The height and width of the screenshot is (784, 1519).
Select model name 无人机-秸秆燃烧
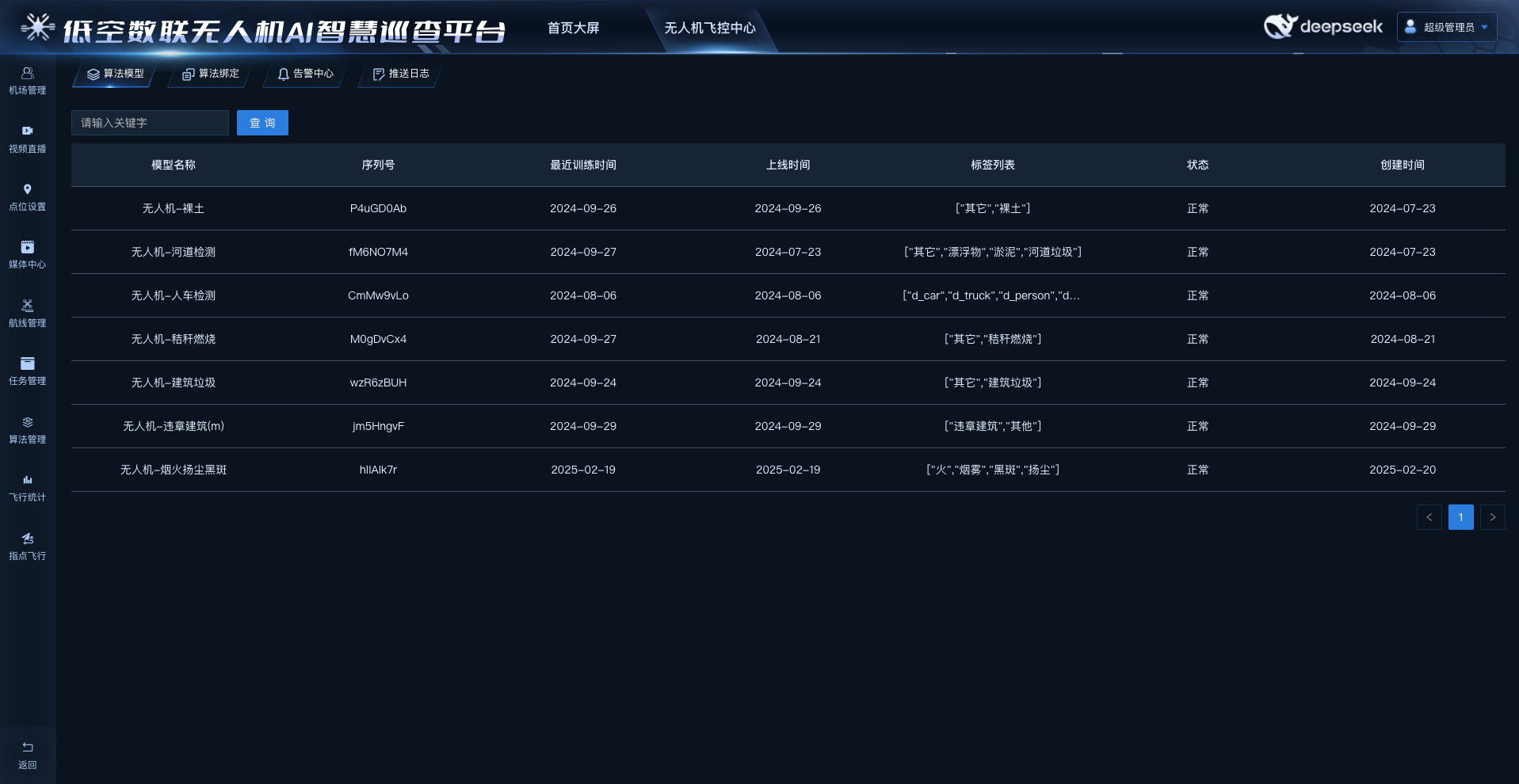(174, 339)
